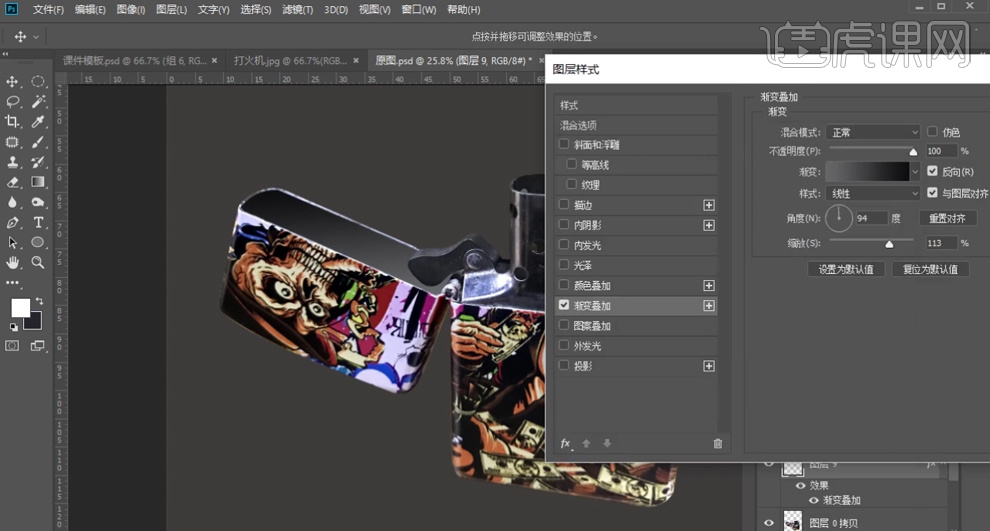The image size is (990, 531).
Task: Expand the 样式 gradient style dropdown
Action: (873, 193)
